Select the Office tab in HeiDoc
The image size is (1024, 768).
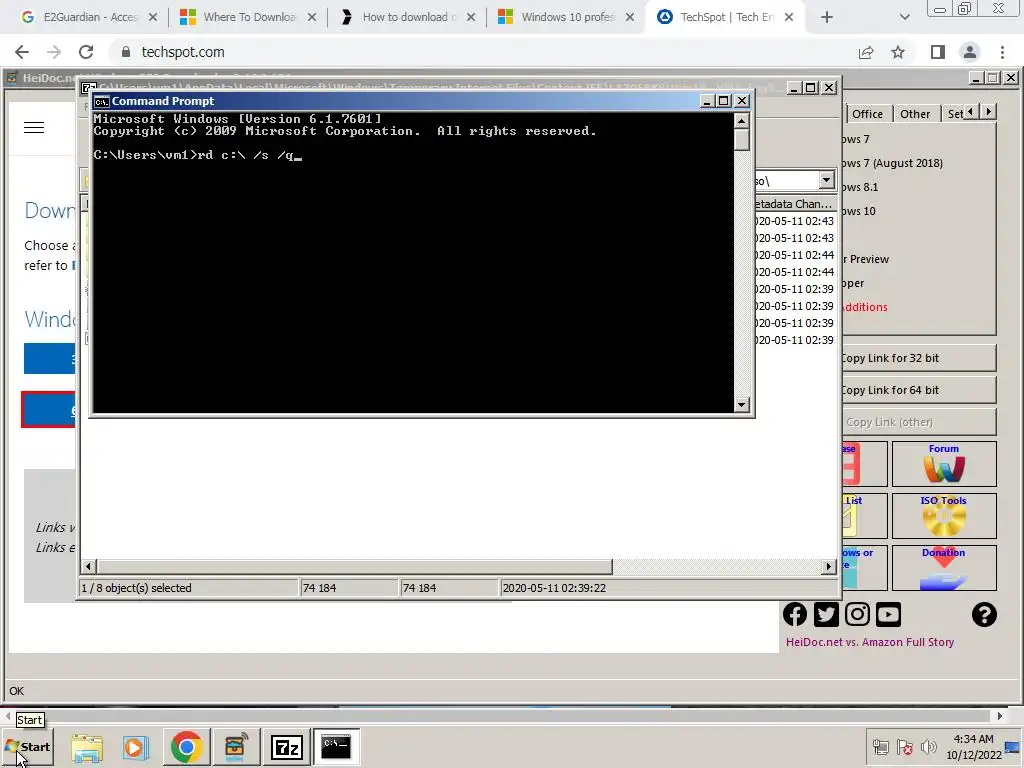click(868, 114)
